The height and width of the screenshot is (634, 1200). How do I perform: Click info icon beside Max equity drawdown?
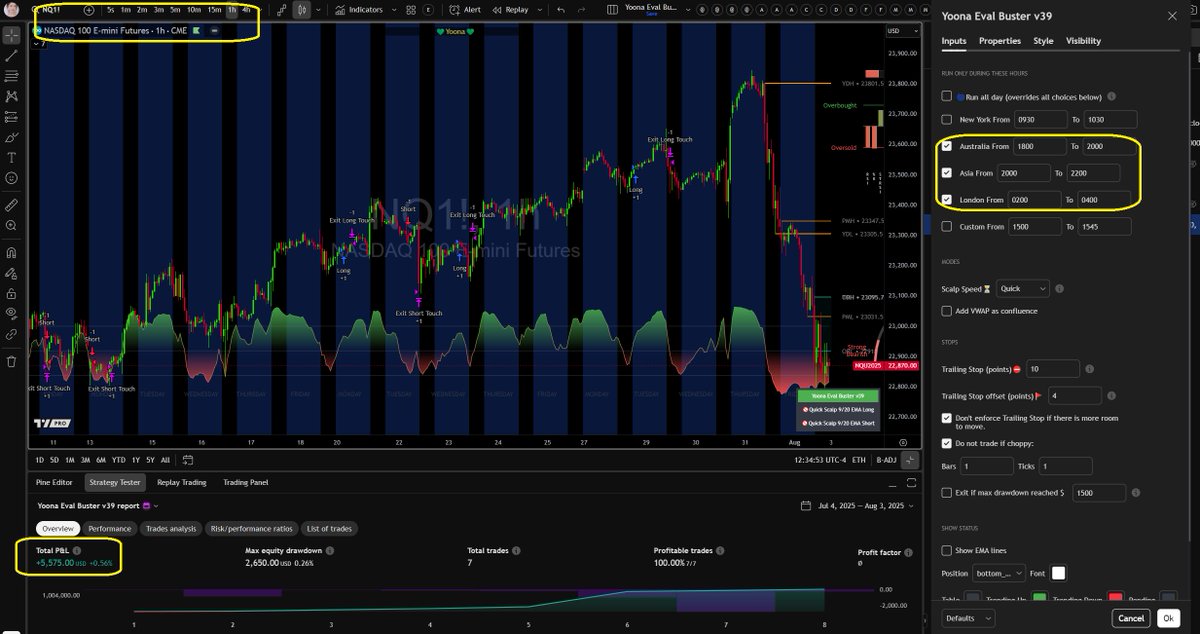(330, 550)
